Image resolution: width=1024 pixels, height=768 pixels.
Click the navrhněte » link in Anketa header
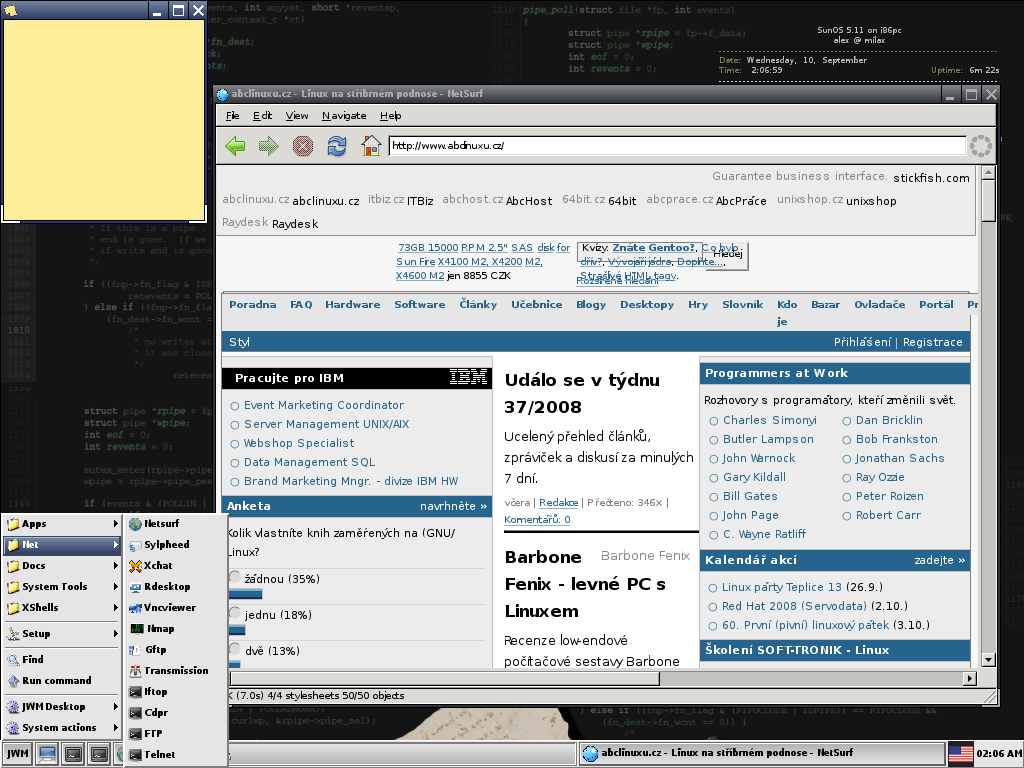coord(453,506)
